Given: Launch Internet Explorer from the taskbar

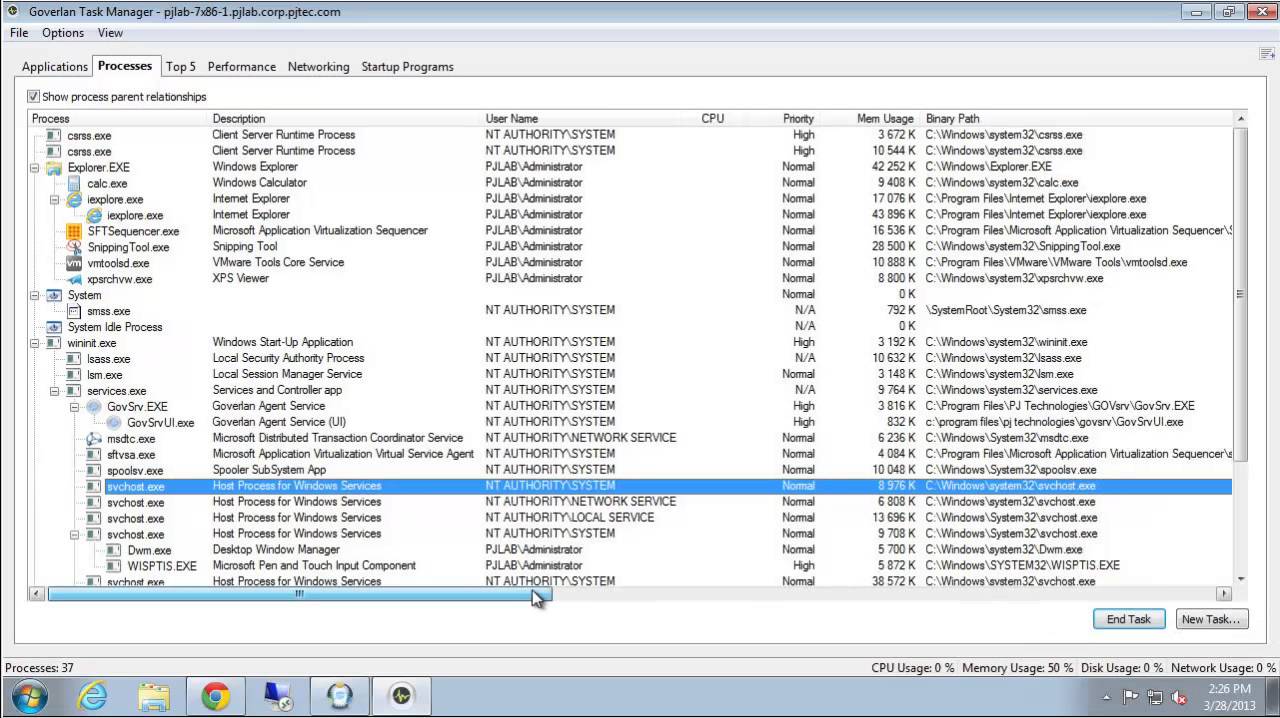Looking at the screenshot, I should coord(92,696).
